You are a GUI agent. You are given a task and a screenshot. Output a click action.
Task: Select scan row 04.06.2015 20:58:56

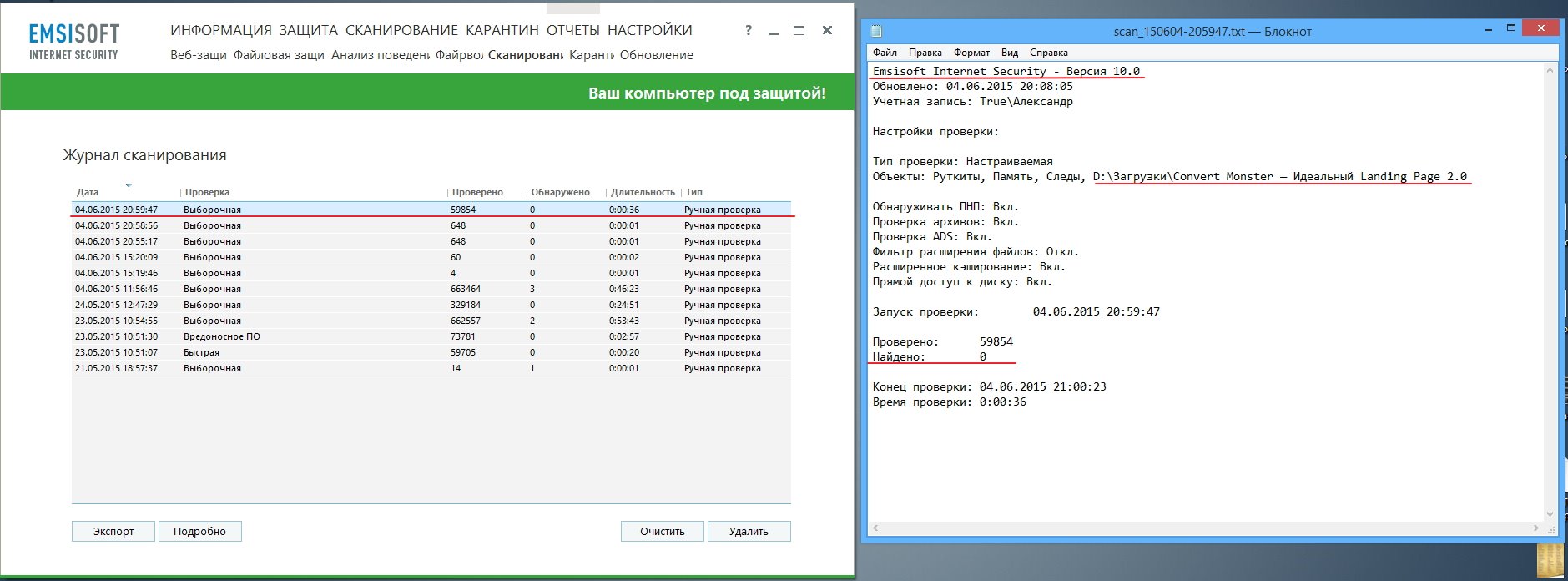point(431,225)
